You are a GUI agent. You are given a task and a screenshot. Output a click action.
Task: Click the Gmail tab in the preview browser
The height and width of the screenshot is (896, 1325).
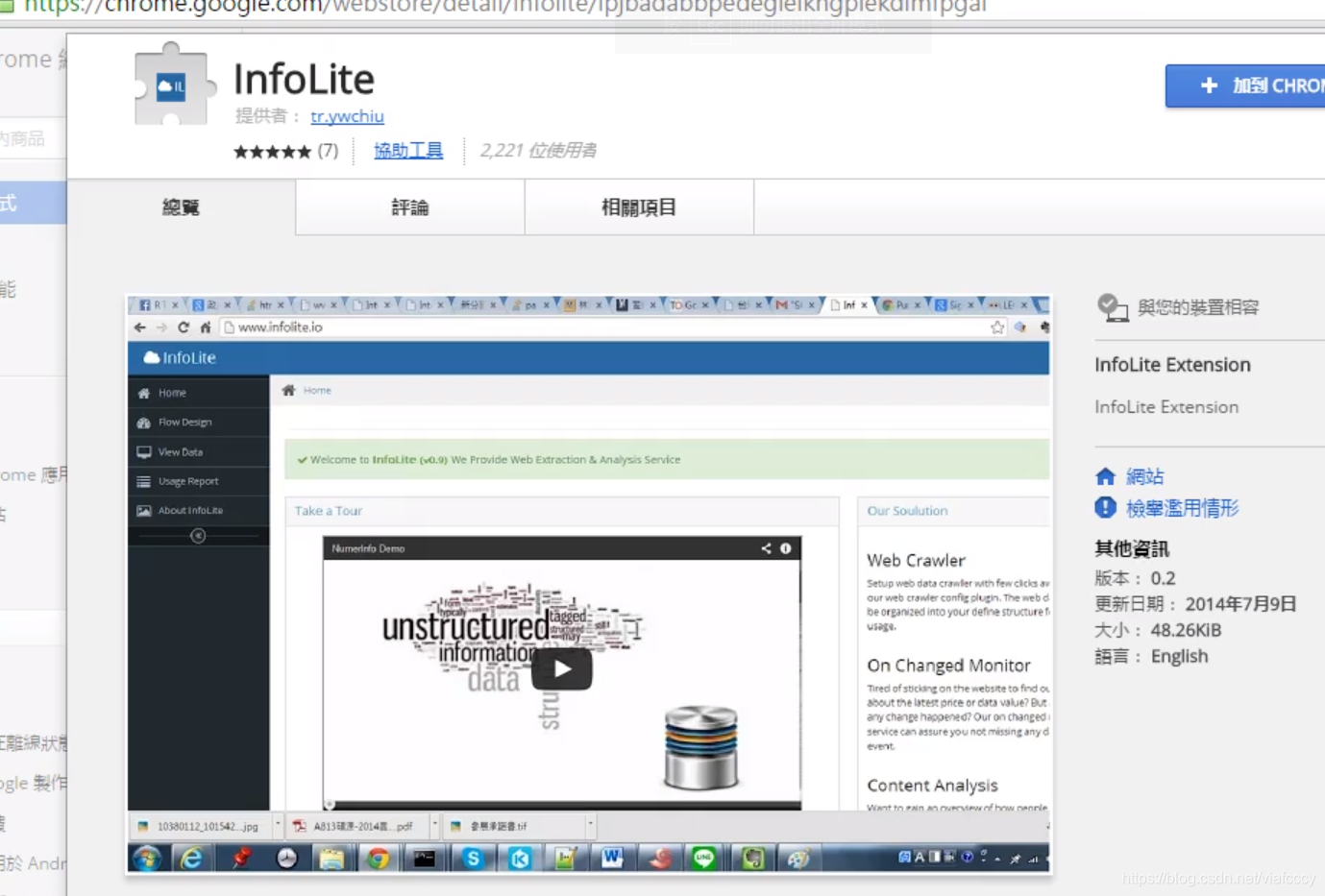(x=794, y=305)
